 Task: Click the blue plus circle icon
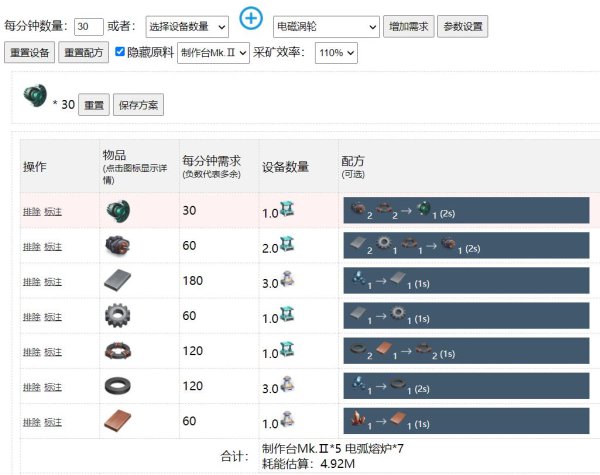pyautogui.click(x=252, y=20)
